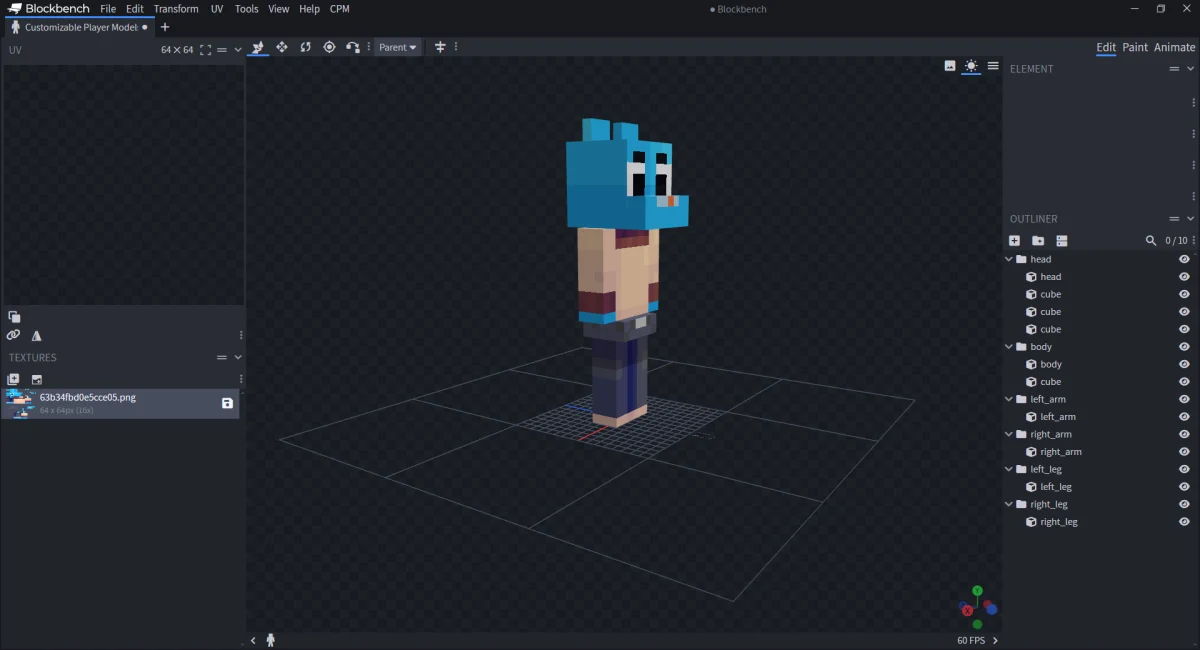
Task: Select texture 63b34fbd0e5cce05.png in list
Action: 120,403
